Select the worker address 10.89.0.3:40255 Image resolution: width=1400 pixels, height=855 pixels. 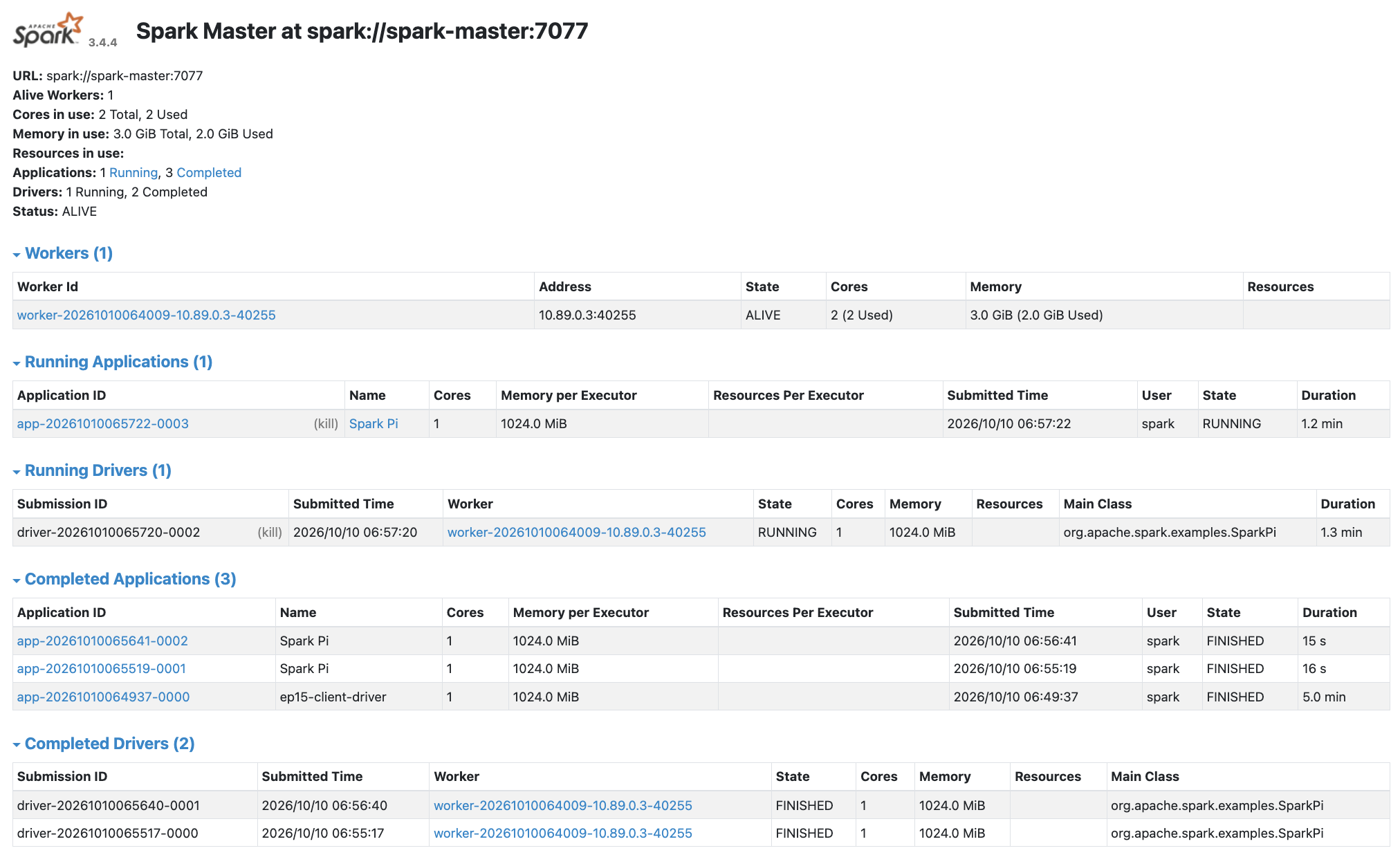point(587,315)
